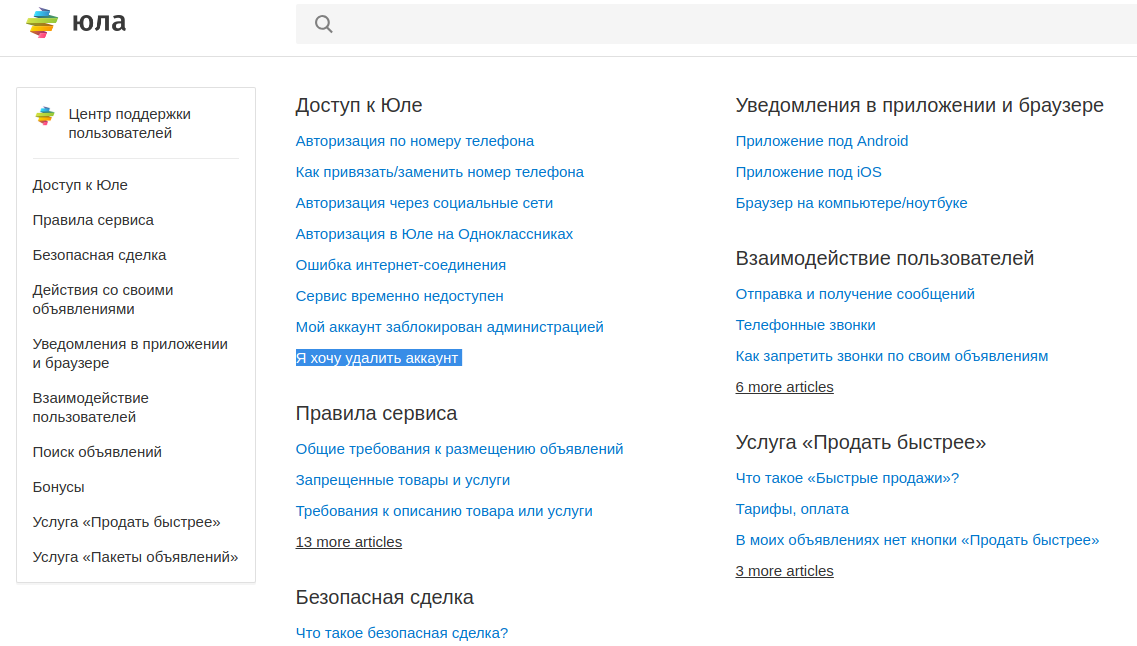Select Доступ к Юле in sidebar
1137x646 pixels.
[80, 185]
